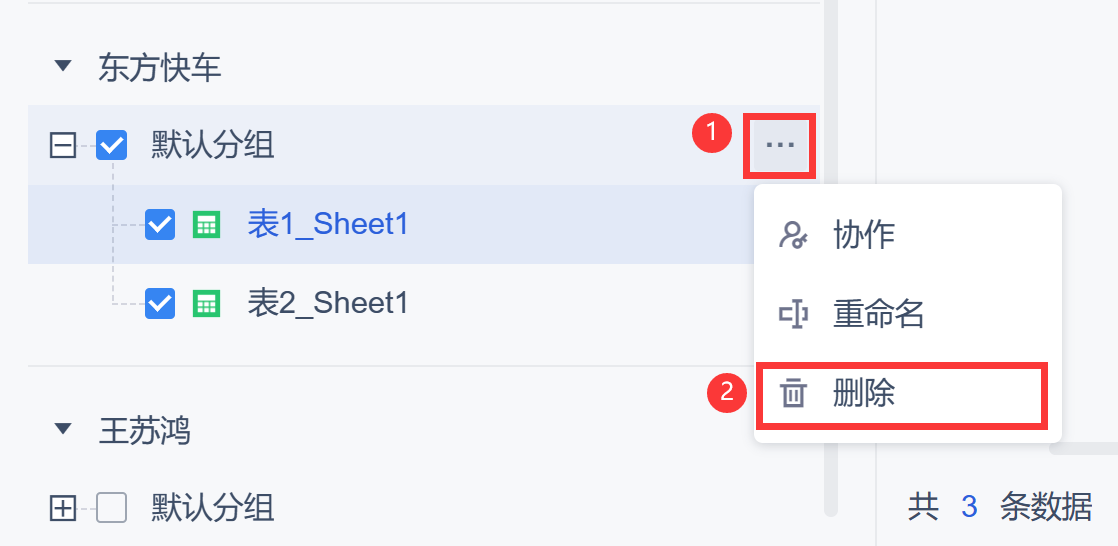Check the 默认分组 checkbox under 王苏鸿
This screenshot has width=1118, height=546.
point(111,509)
